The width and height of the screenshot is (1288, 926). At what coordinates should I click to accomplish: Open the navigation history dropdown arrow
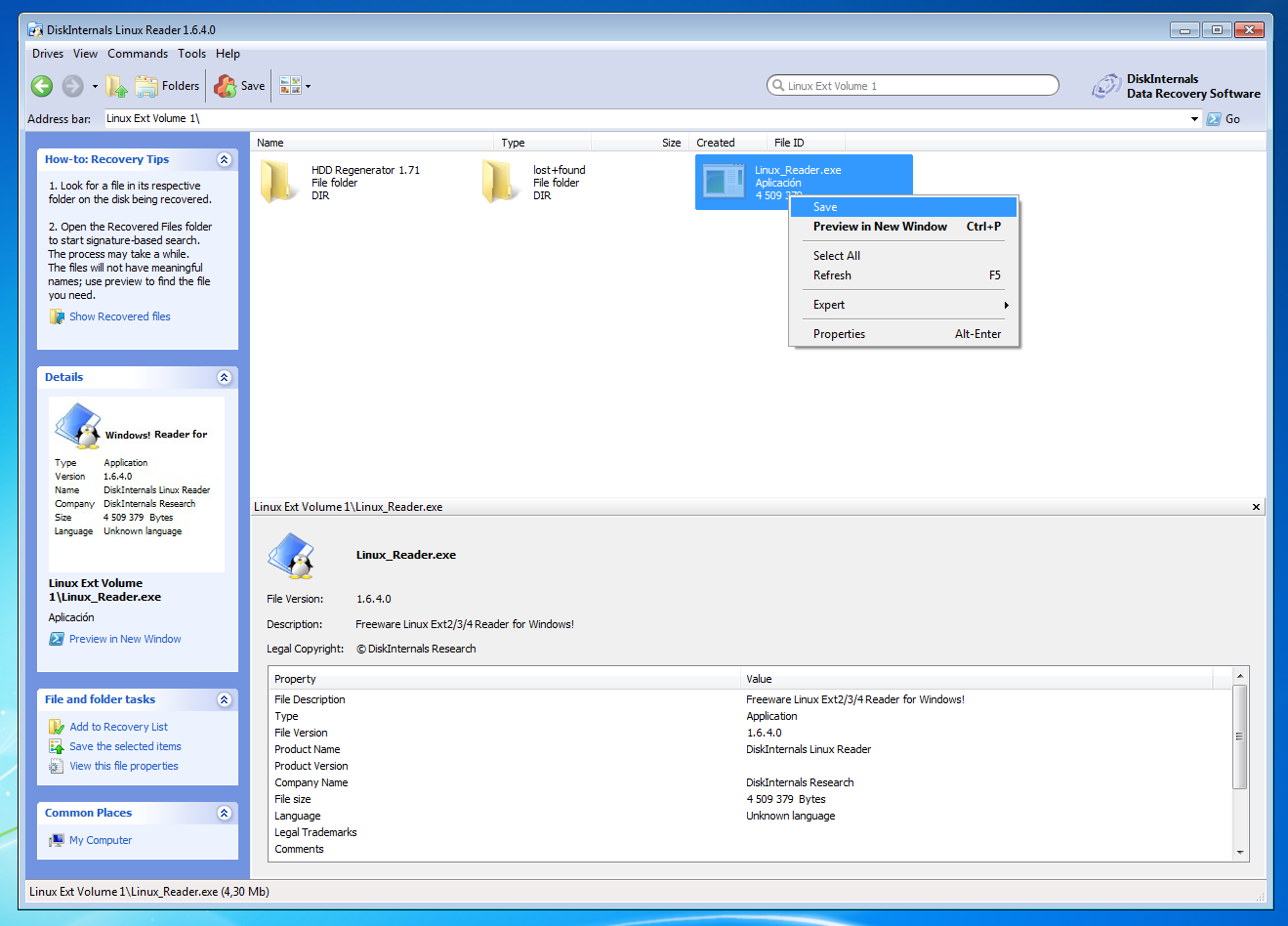tap(95, 86)
